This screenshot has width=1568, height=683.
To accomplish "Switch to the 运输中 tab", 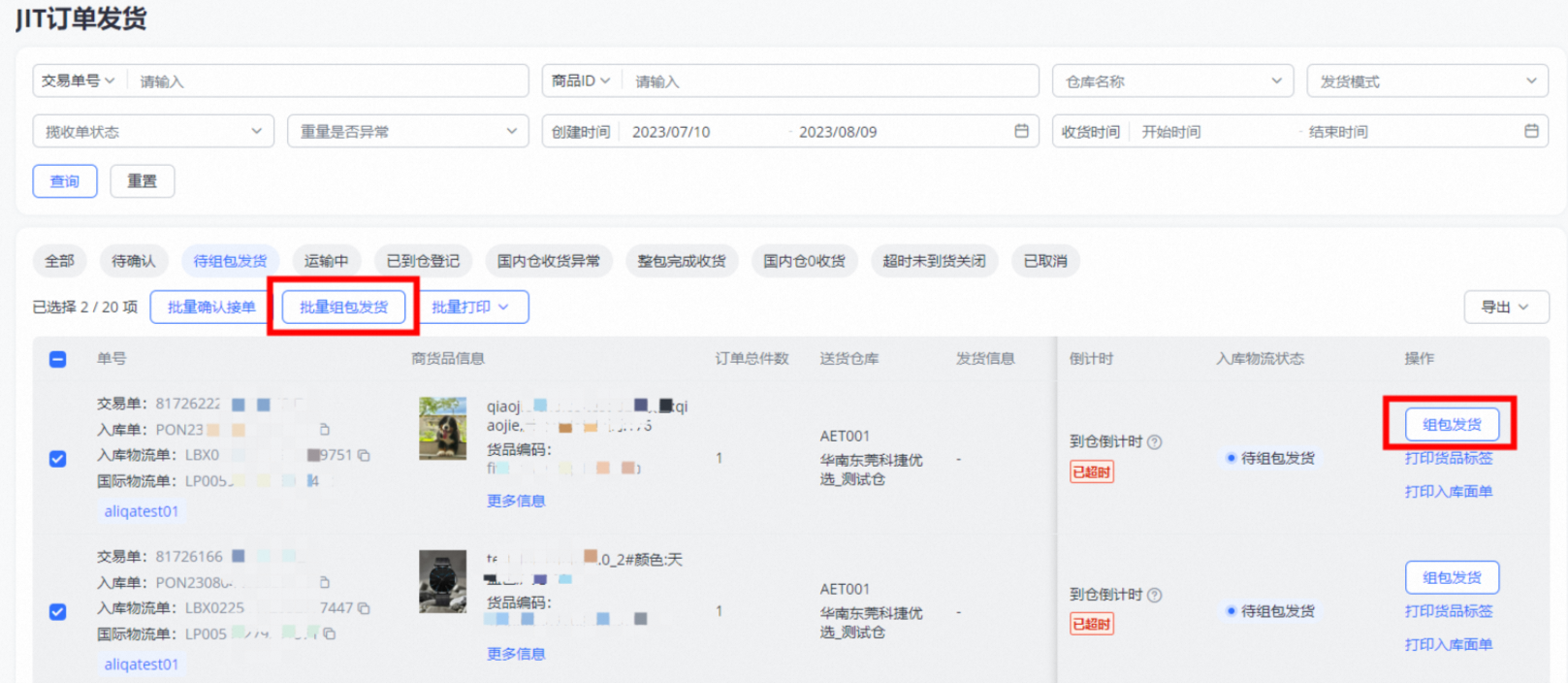I will [326, 261].
